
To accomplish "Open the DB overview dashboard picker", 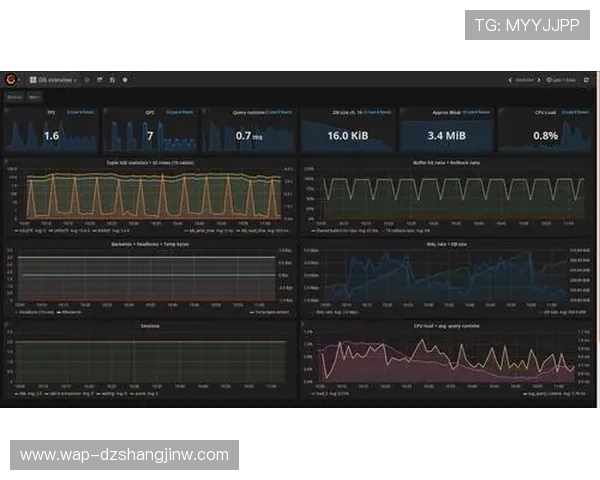I will pos(53,80).
